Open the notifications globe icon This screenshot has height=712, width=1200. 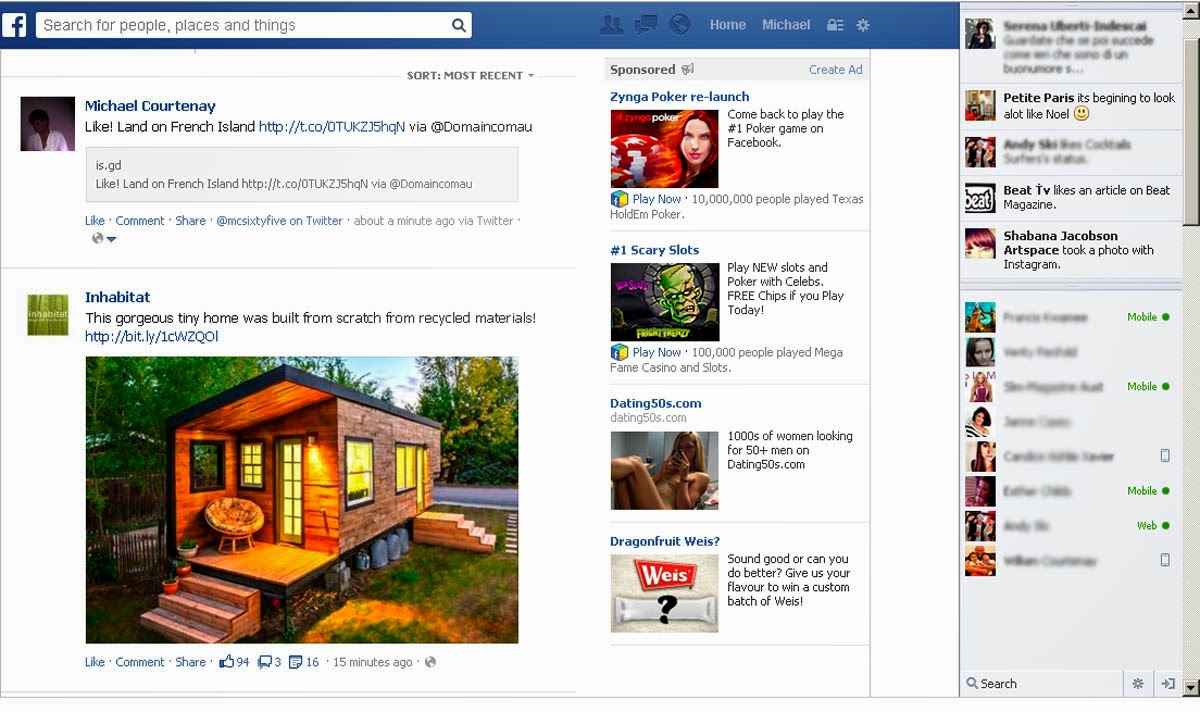click(x=680, y=25)
